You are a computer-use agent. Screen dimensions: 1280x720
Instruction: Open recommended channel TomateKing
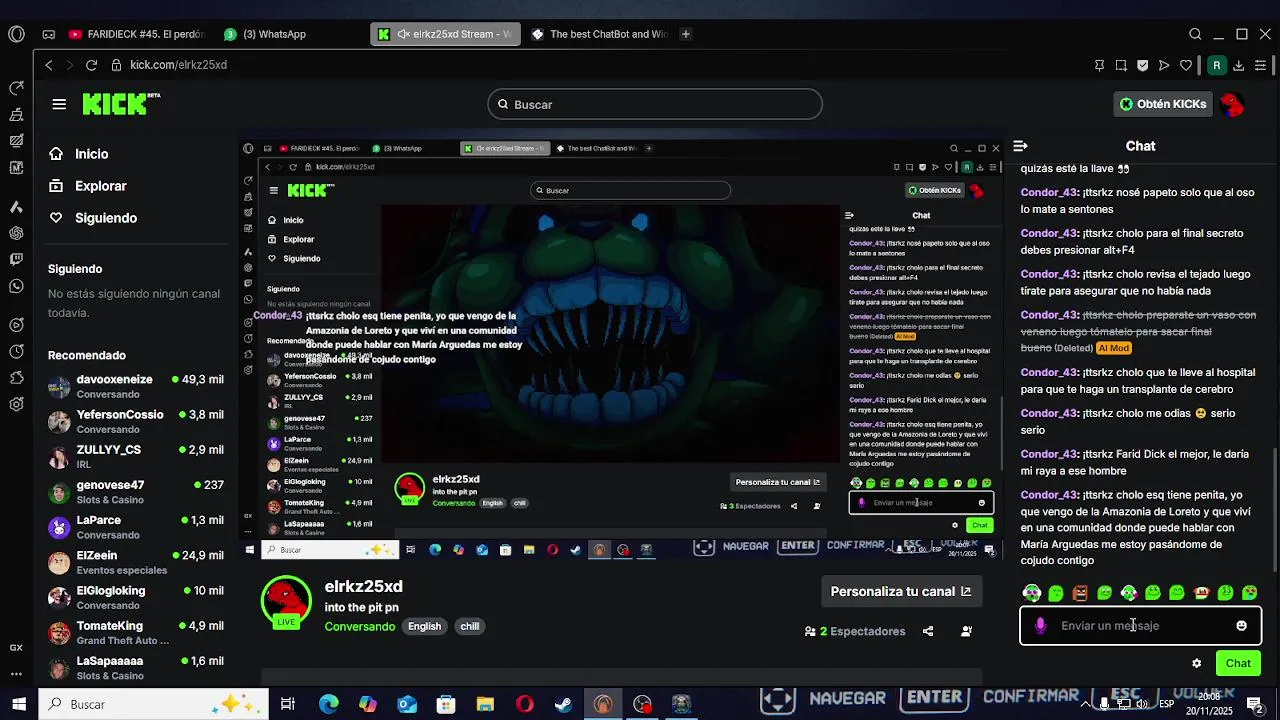[135, 632]
